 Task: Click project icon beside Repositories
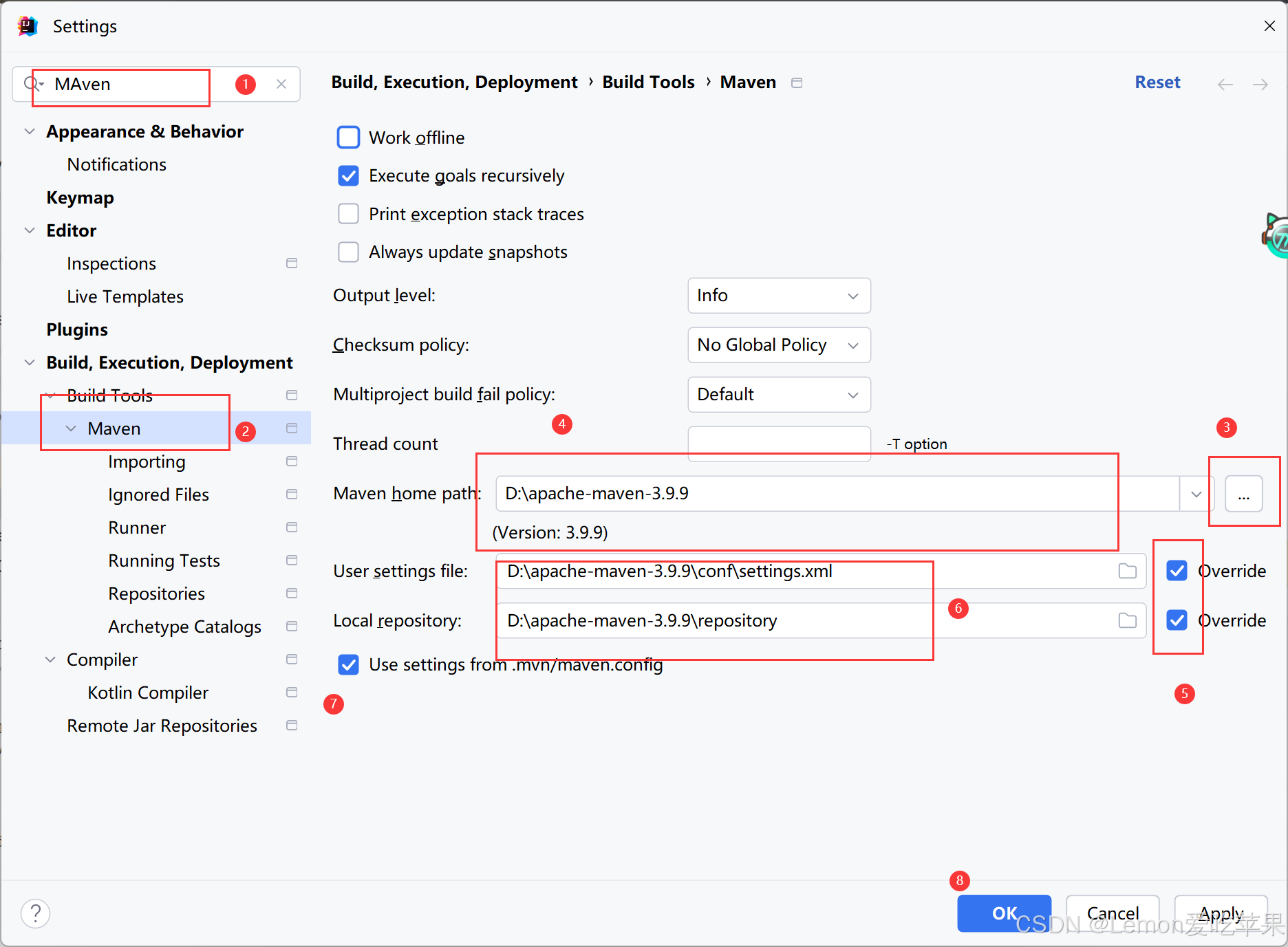coord(292,594)
